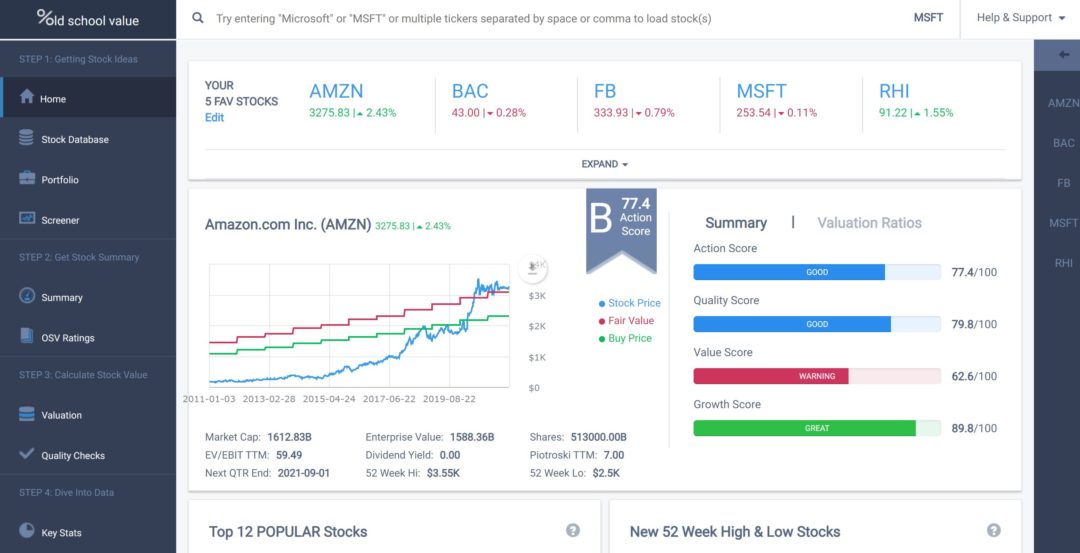Image resolution: width=1080 pixels, height=553 pixels.
Task: Open the Screener chart icon
Action: [27, 218]
